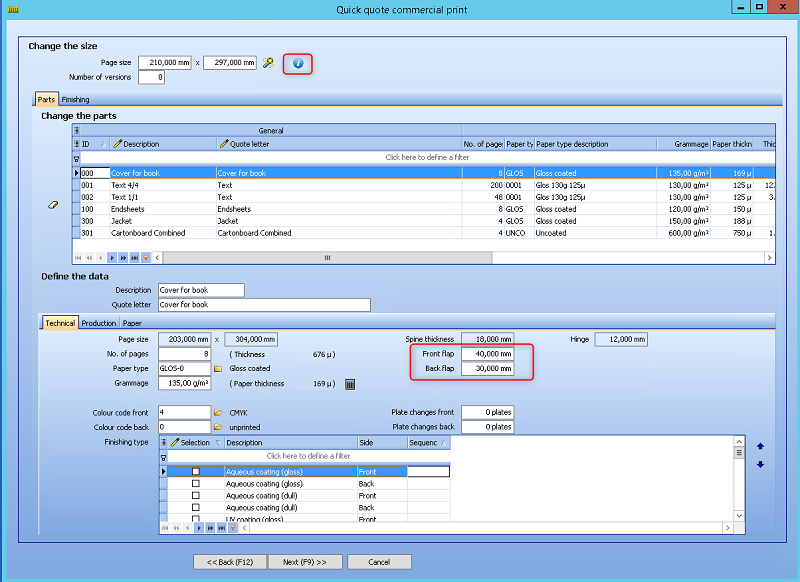The height and width of the screenshot is (582, 800).
Task: Go to first record in parts grid navigator
Action: 78,258
